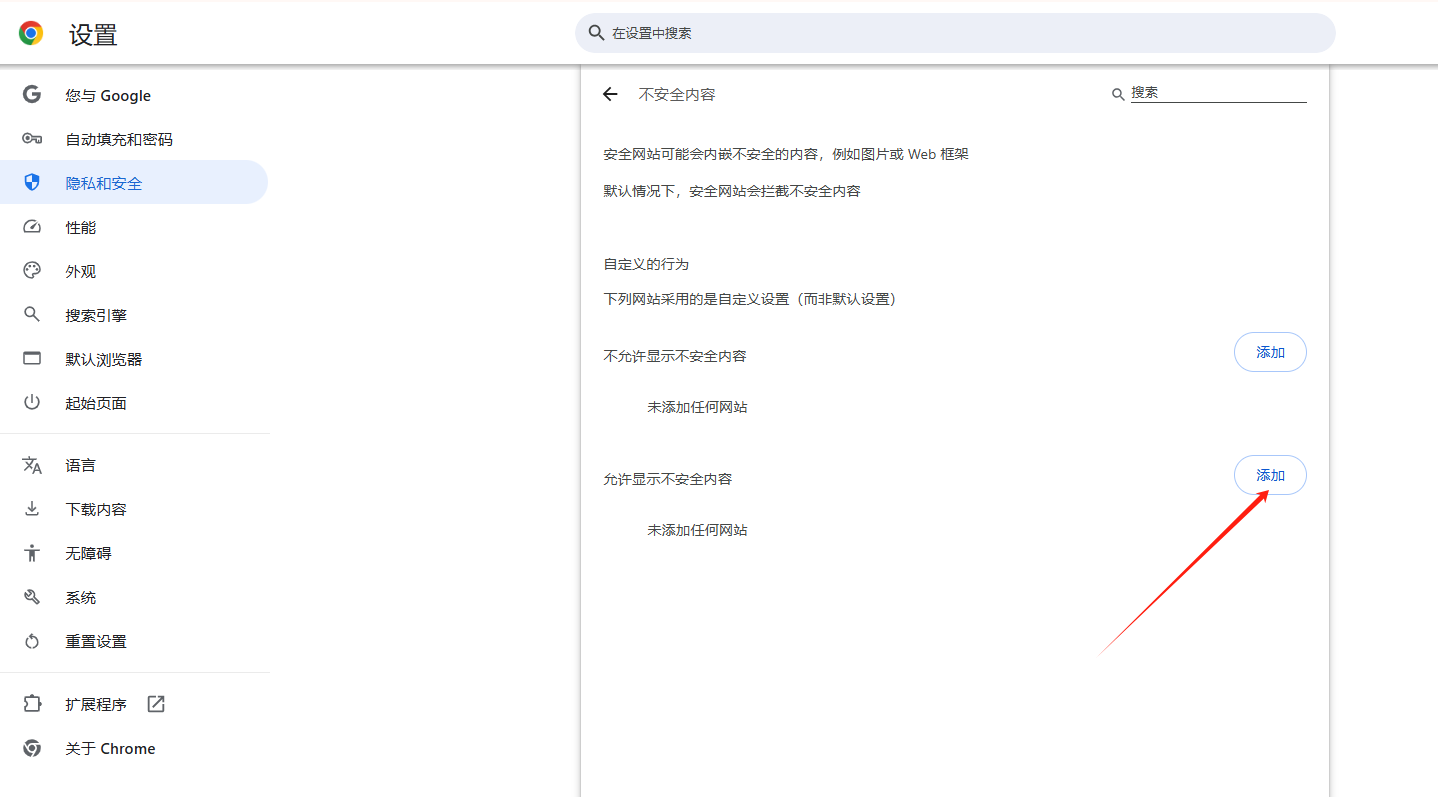Open the 语言 section

pos(134,465)
